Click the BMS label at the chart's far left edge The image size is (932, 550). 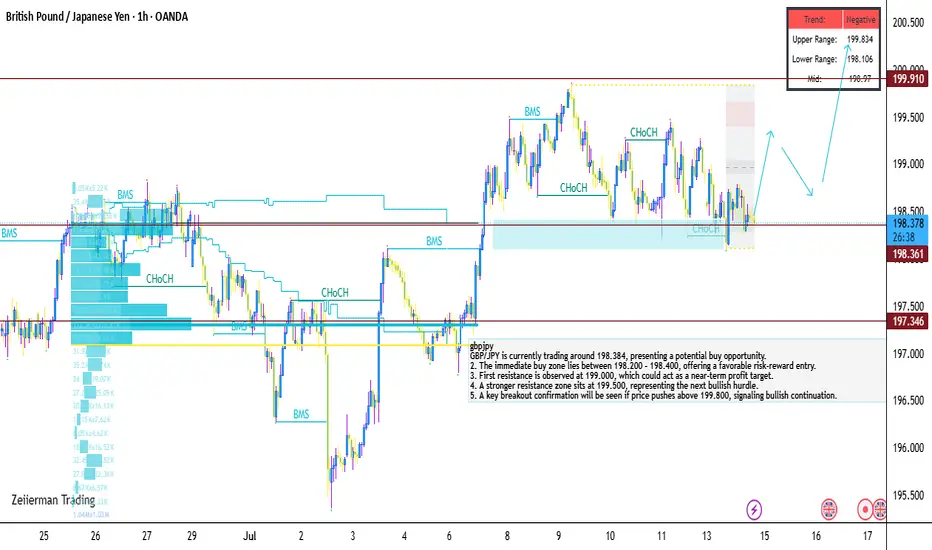click(9, 233)
